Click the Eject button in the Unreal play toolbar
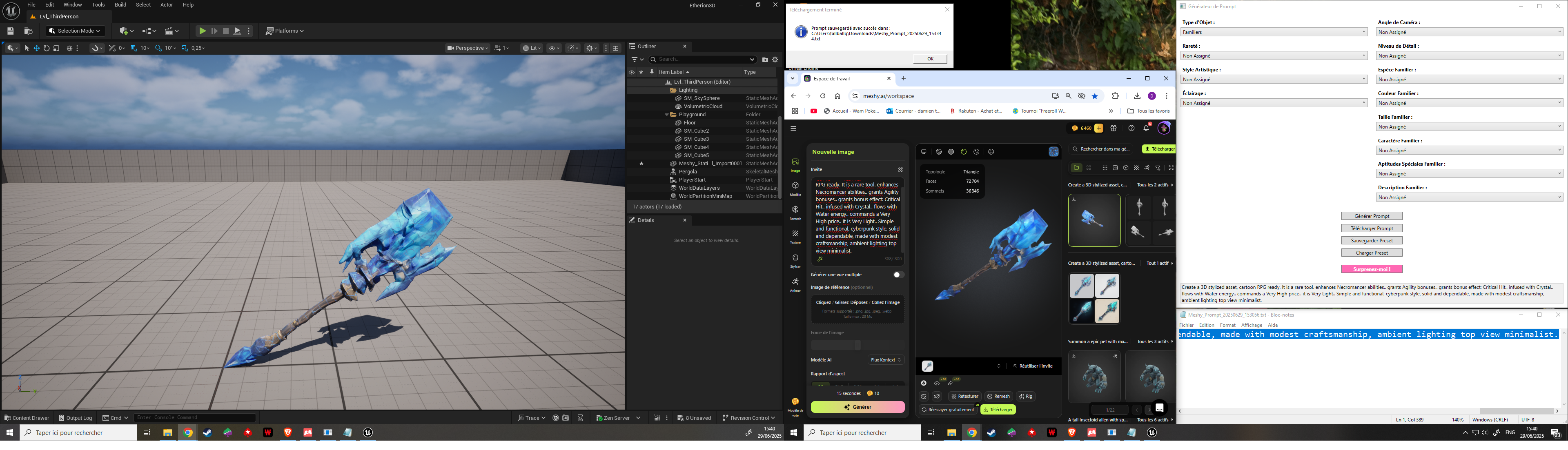 [x=237, y=31]
